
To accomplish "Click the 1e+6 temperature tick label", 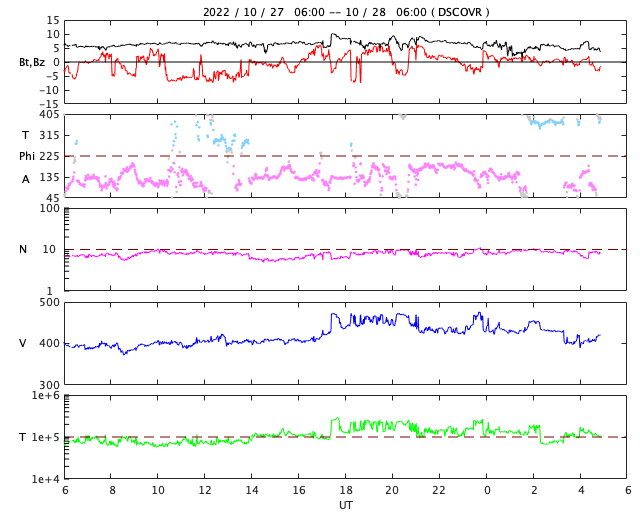I will 46,395.
